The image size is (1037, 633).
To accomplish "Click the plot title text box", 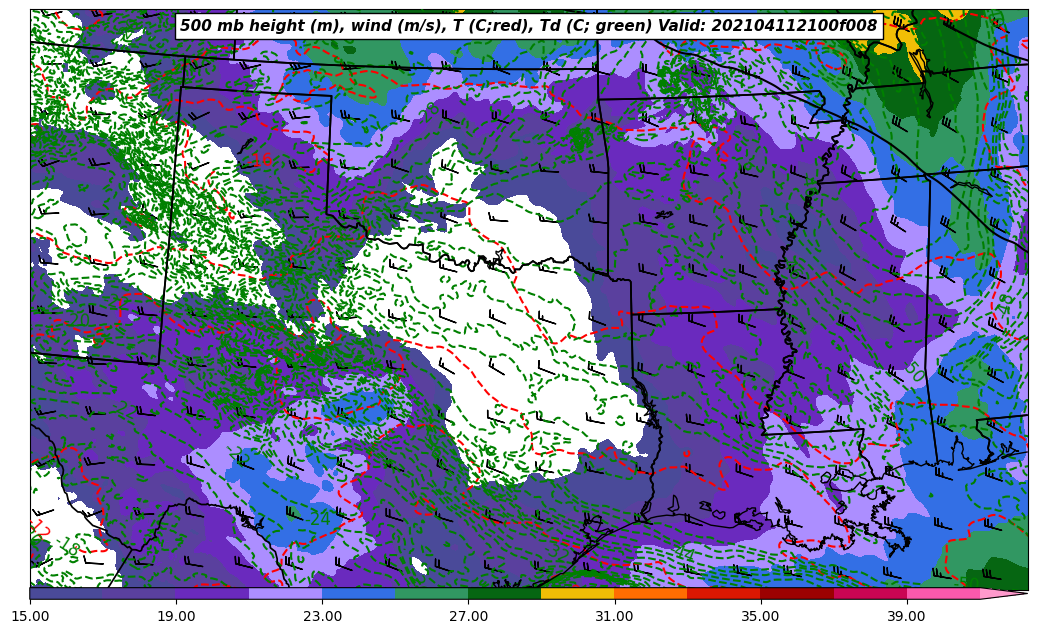I will (x=528, y=26).
